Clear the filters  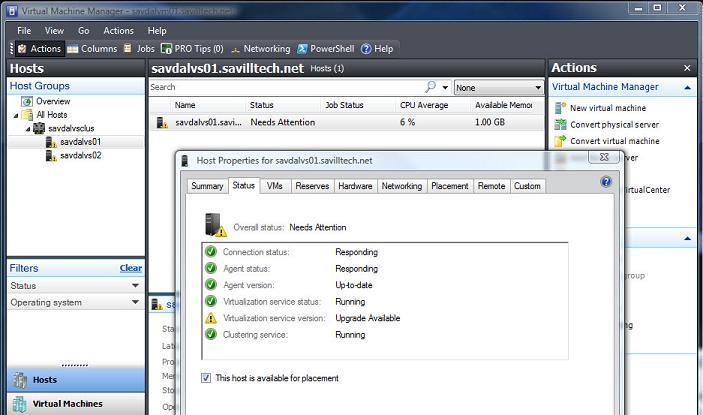click(130, 268)
